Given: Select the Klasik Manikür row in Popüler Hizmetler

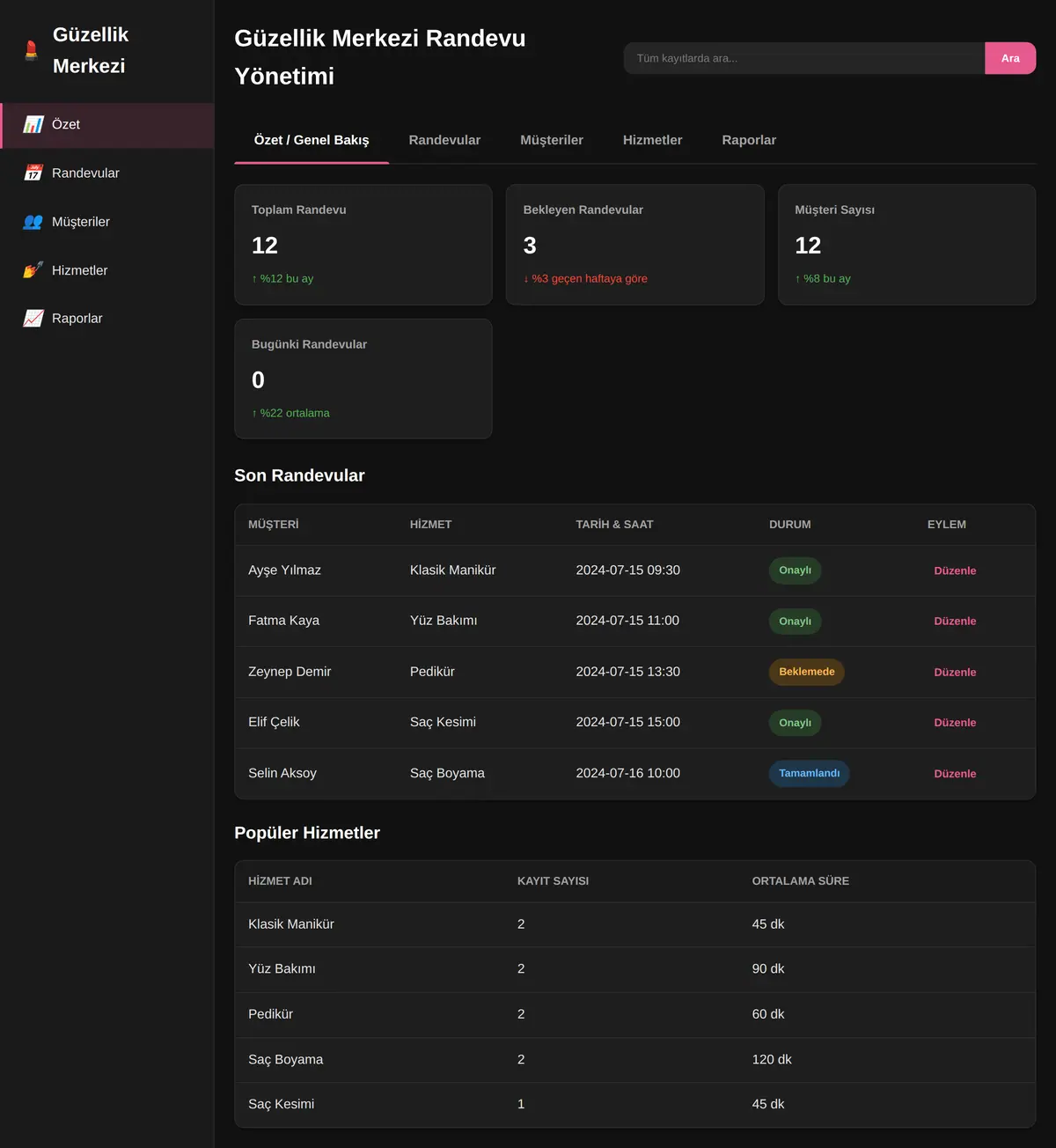Looking at the screenshot, I should point(634,924).
